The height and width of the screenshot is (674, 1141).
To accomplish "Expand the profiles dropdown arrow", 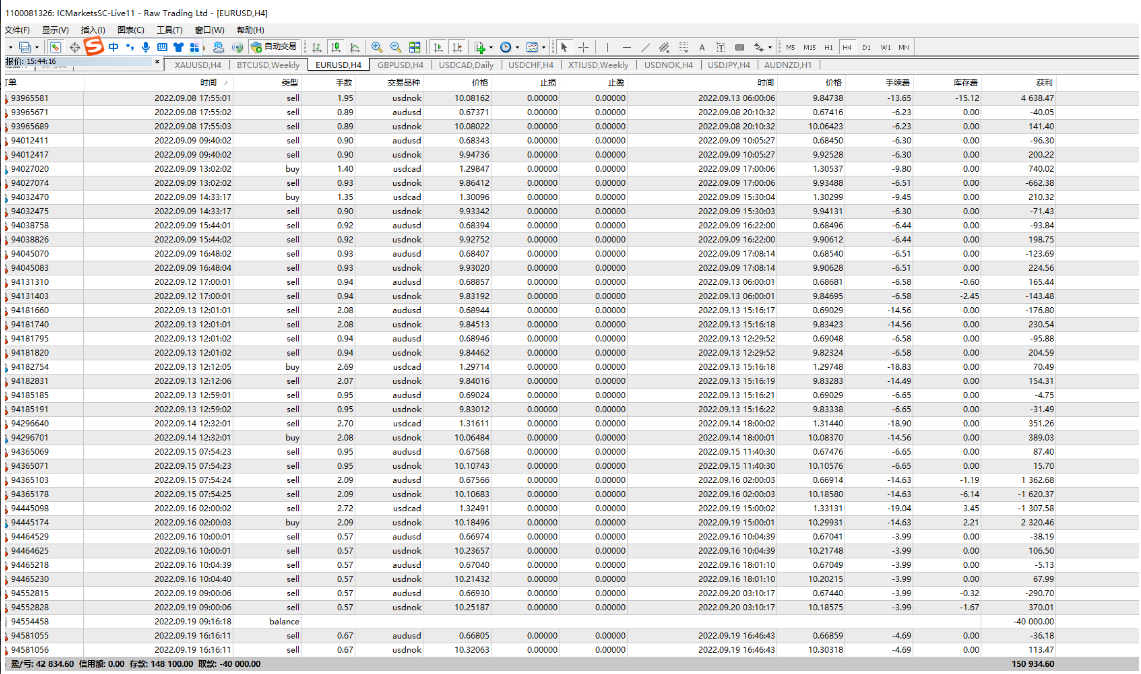I will coord(37,47).
